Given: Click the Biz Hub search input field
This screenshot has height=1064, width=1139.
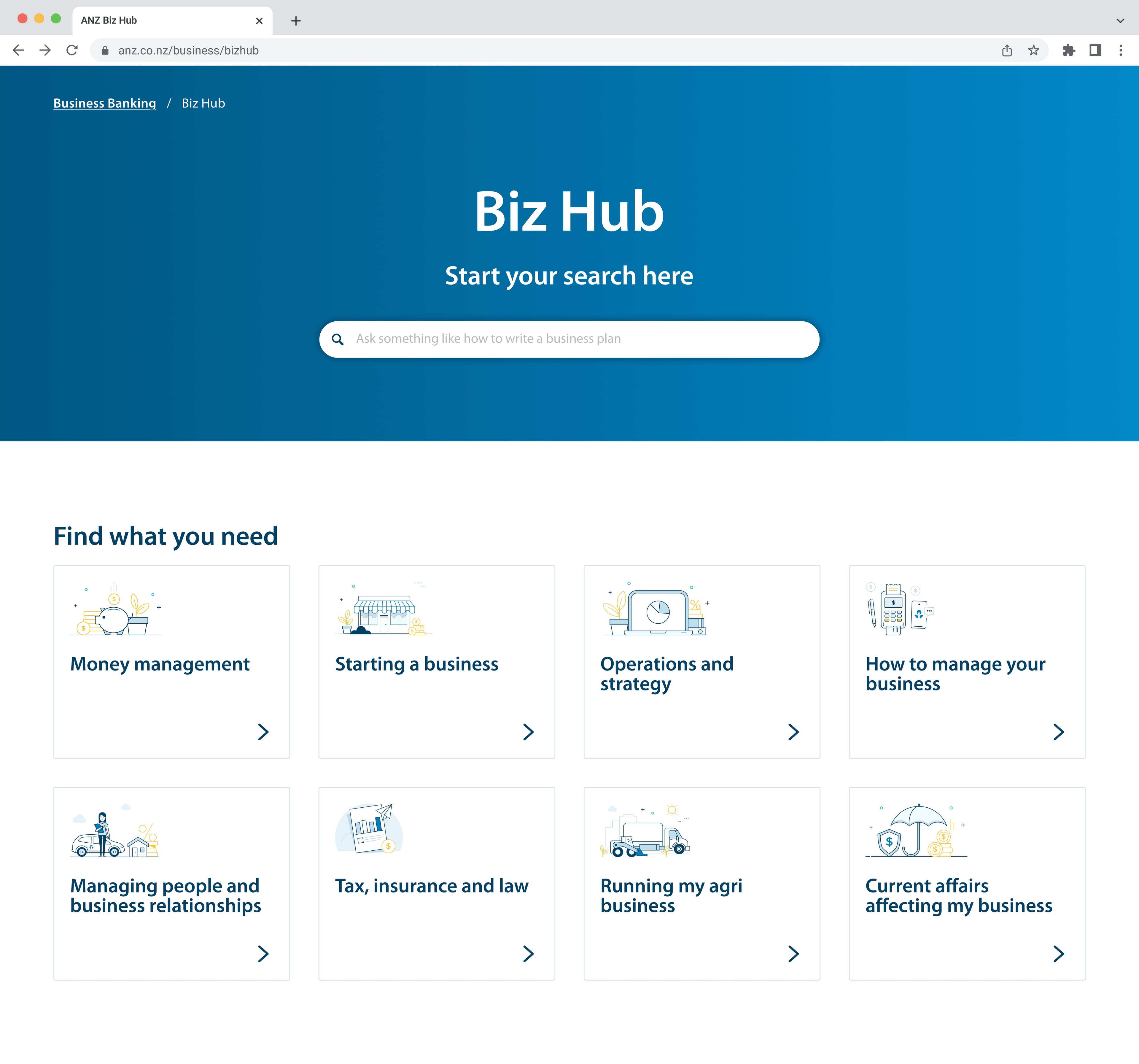Looking at the screenshot, I should point(579,339).
